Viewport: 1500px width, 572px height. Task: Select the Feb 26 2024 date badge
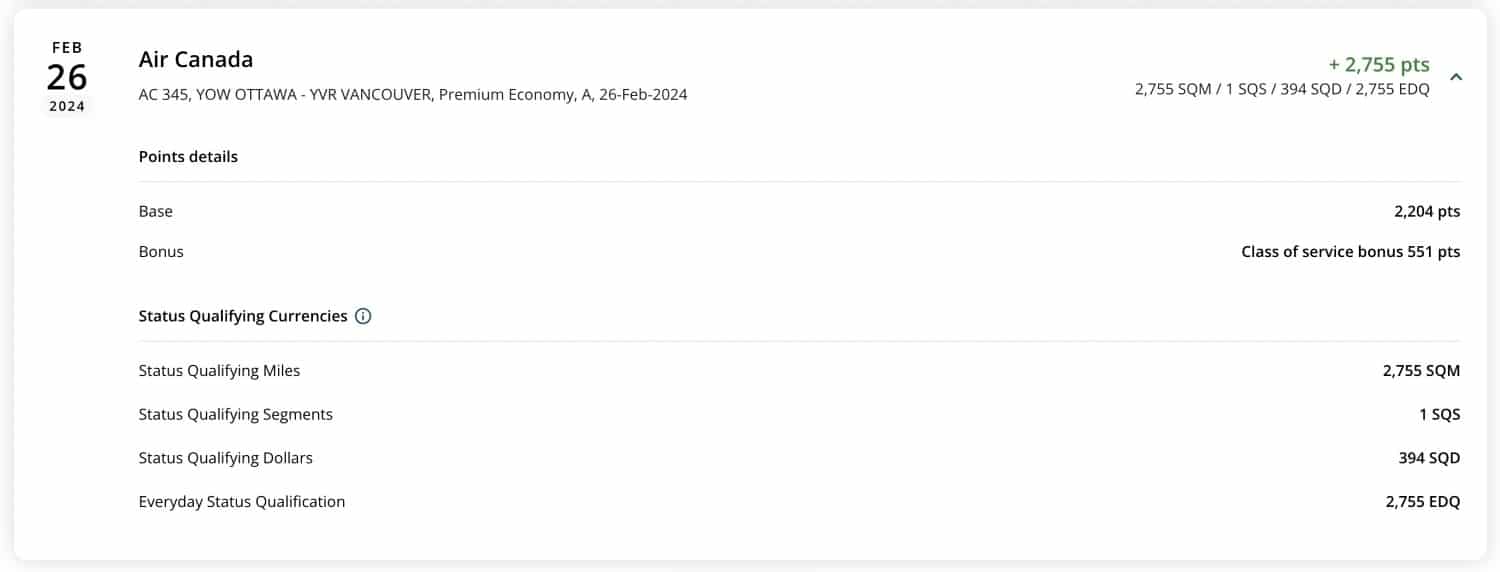67,77
